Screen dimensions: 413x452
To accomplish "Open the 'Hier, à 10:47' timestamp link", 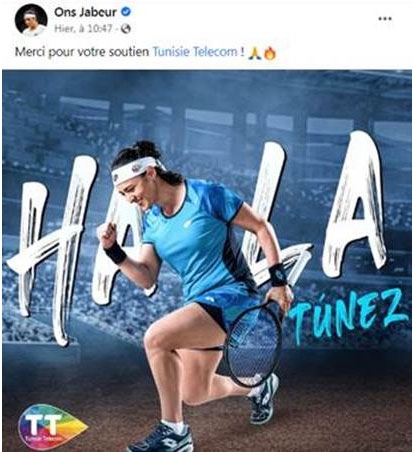I will pyautogui.click(x=83, y=29).
